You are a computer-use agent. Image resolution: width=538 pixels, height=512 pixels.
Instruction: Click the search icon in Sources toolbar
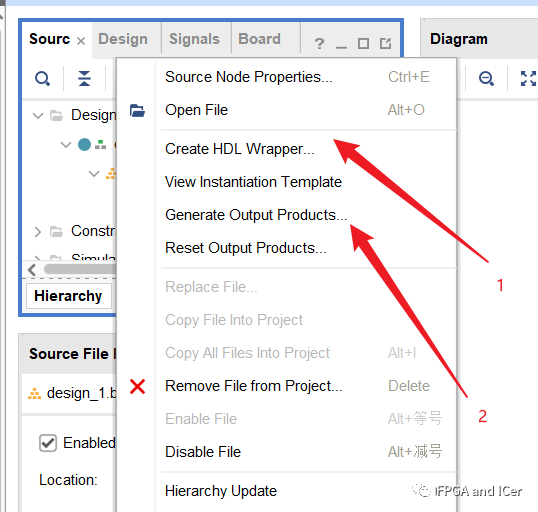(x=43, y=79)
